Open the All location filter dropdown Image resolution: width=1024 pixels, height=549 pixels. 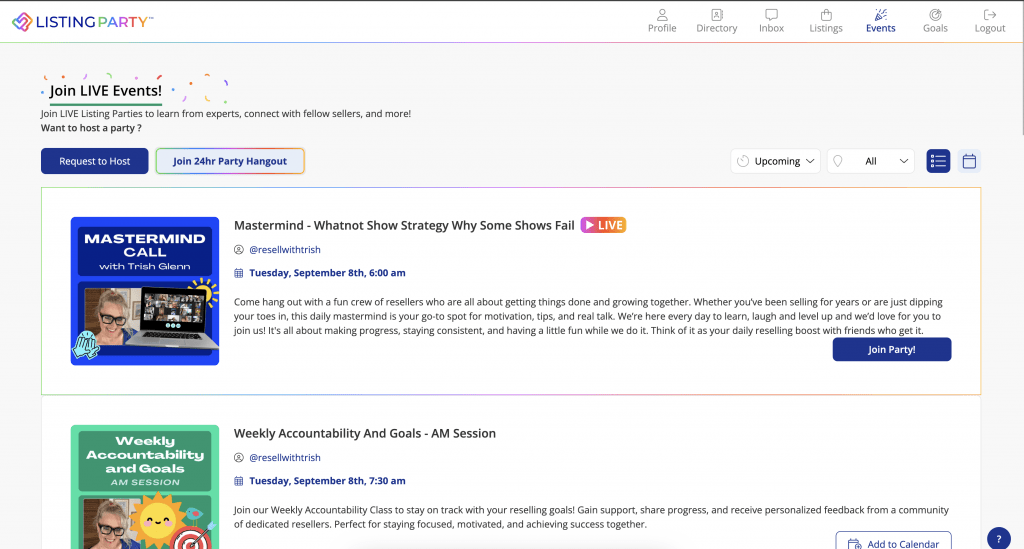(x=871, y=161)
